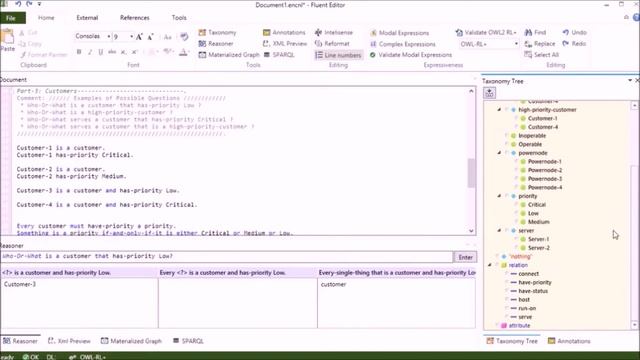Open Taxonomy Tree panel options dropdown
This screenshot has height=360, width=640.
point(629,80)
